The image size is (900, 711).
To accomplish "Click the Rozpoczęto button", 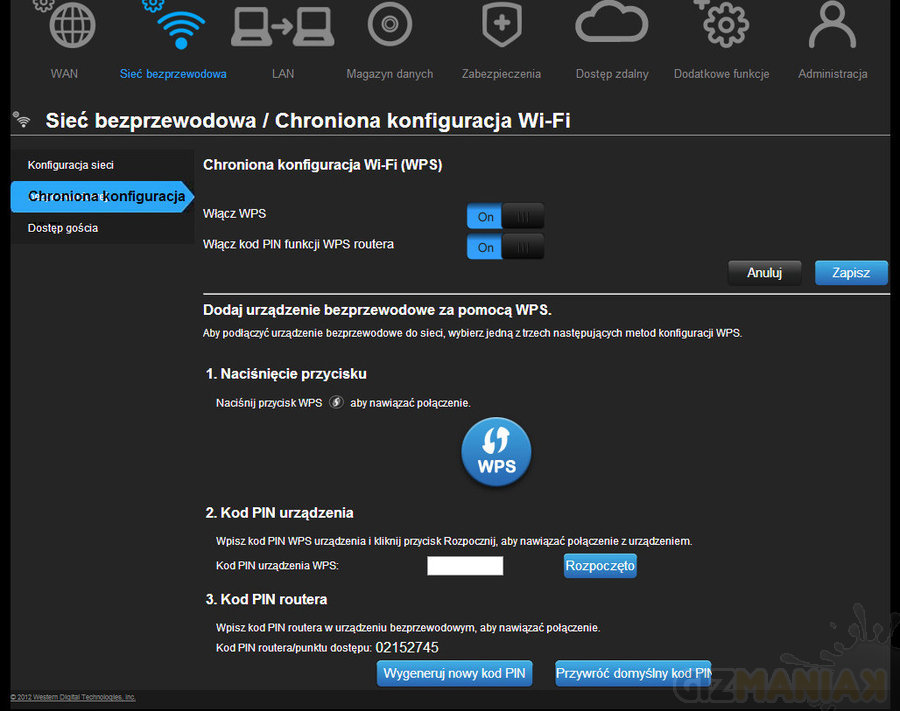I will tap(600, 566).
